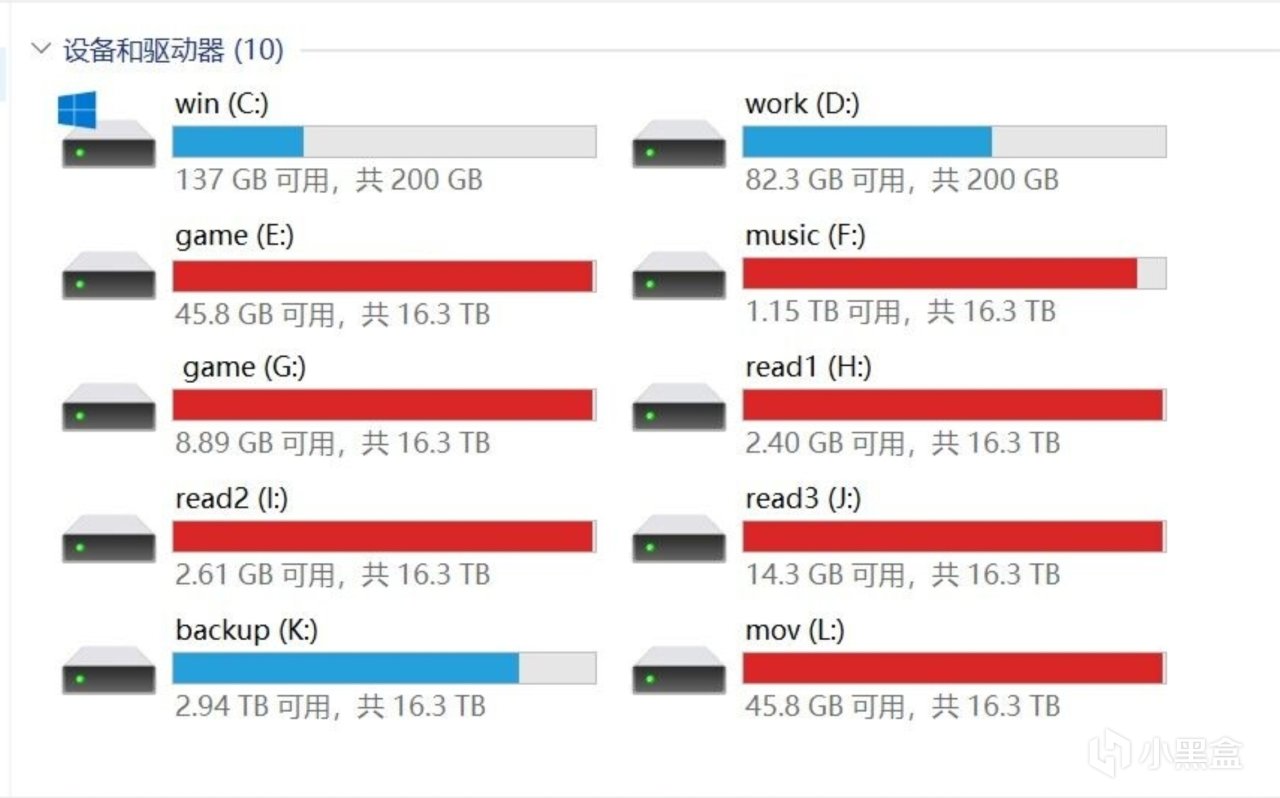This screenshot has height=798, width=1280.
Task: Click the win (C:) drive label text
Action: (221, 104)
